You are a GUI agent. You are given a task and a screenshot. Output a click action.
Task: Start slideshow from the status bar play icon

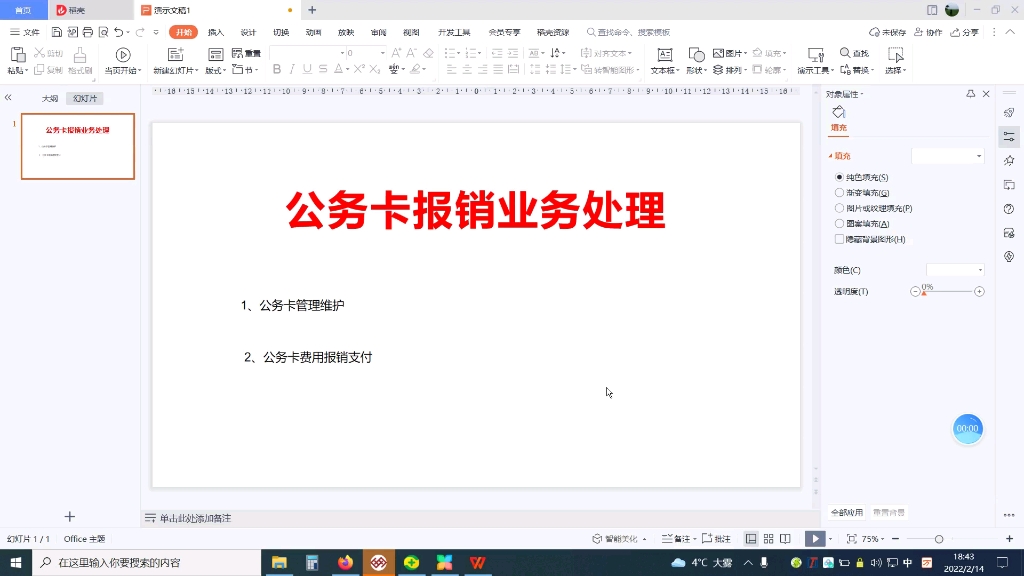click(814, 538)
